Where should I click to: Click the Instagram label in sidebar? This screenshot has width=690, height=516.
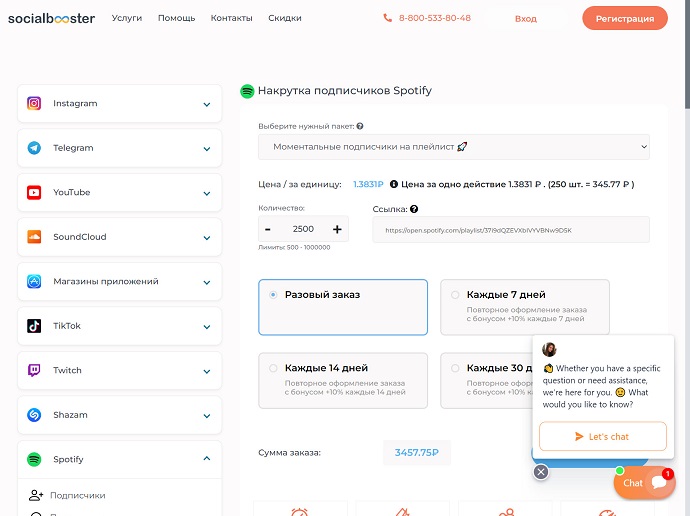(x=75, y=103)
